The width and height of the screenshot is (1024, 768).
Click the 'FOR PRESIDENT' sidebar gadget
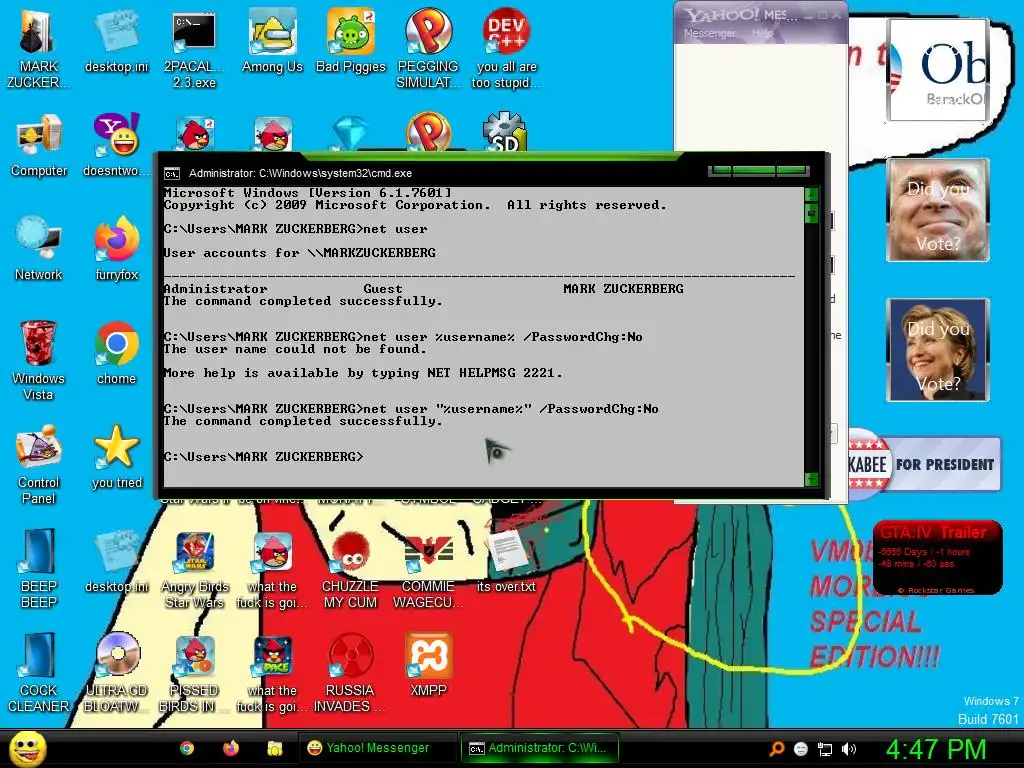[x=924, y=464]
